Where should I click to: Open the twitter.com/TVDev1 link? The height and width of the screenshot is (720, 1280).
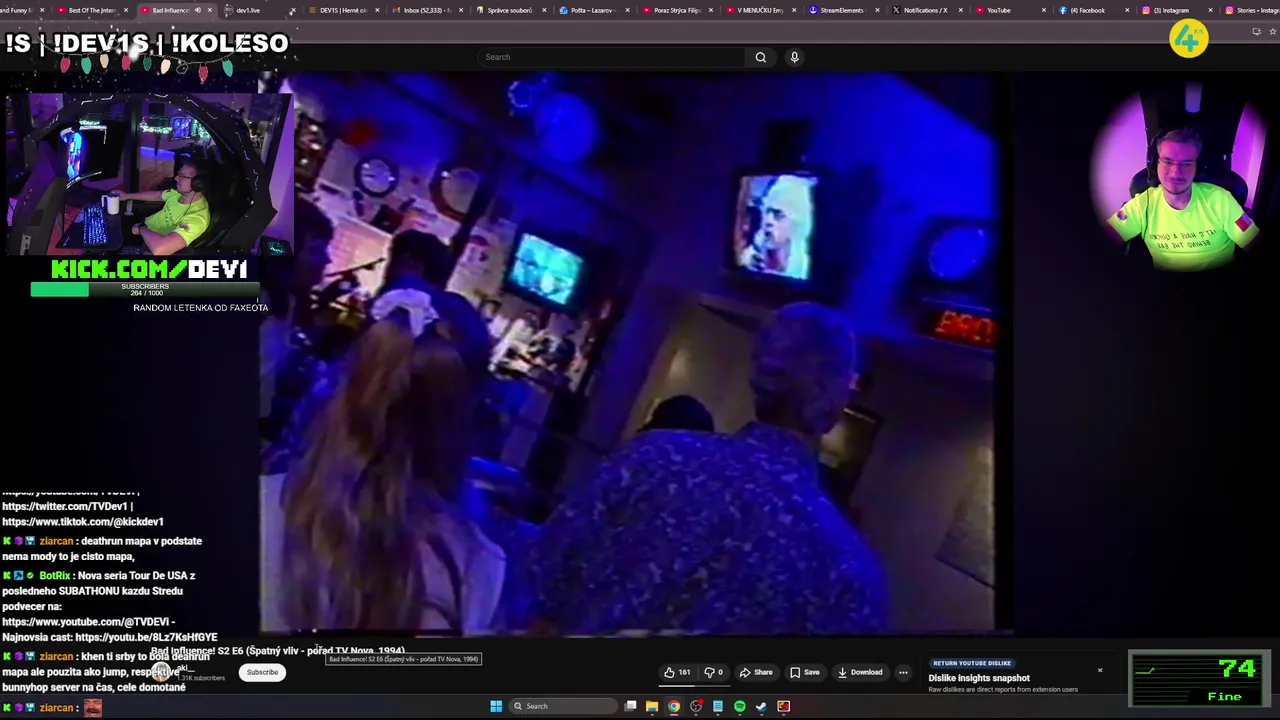(64, 507)
